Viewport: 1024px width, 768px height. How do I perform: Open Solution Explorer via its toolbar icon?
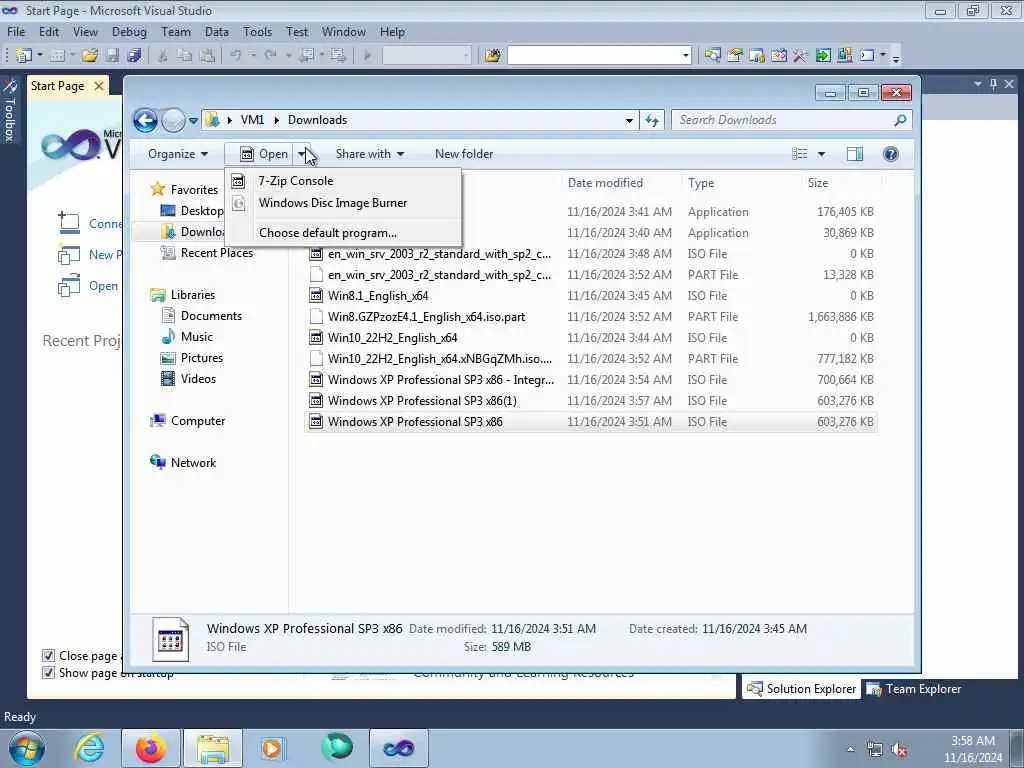(x=712, y=56)
